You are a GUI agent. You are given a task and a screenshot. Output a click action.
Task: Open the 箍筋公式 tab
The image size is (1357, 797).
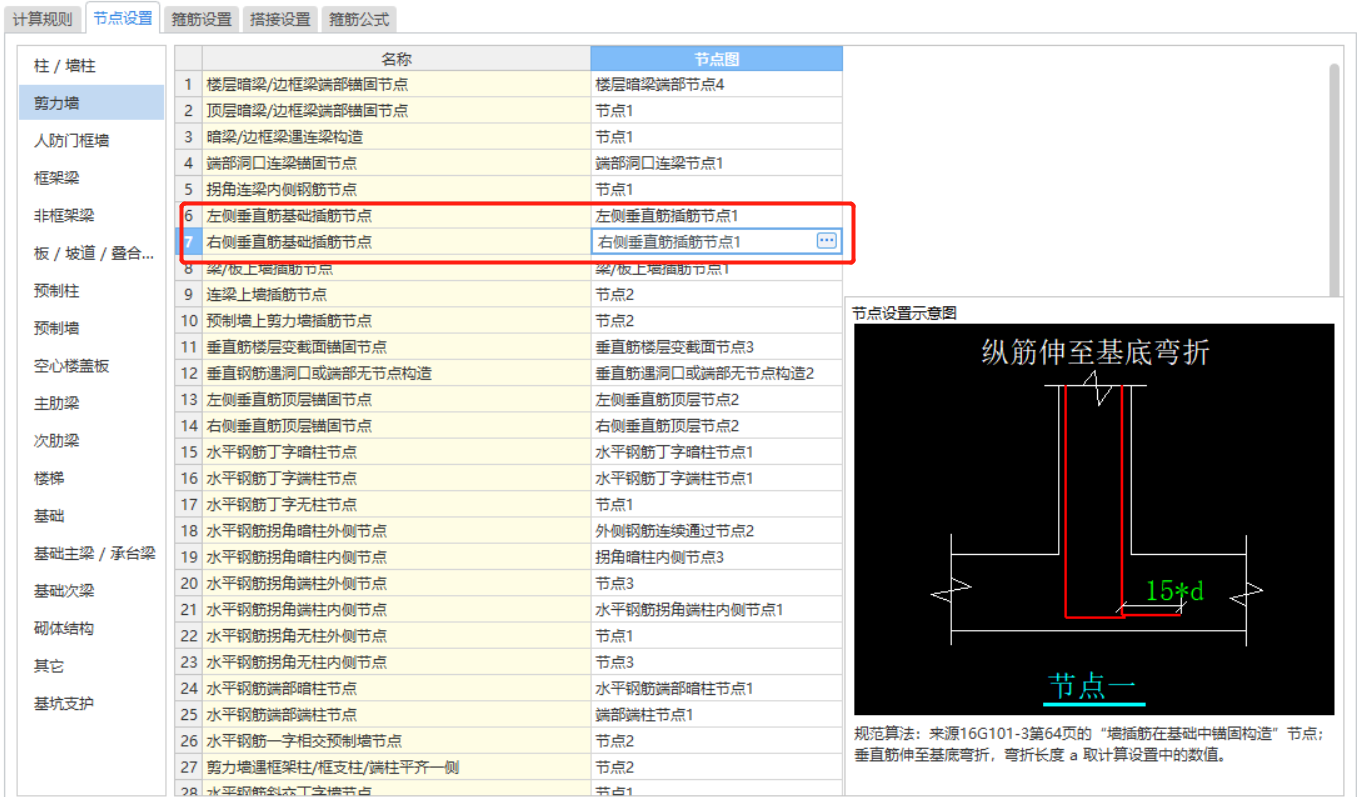(x=359, y=19)
